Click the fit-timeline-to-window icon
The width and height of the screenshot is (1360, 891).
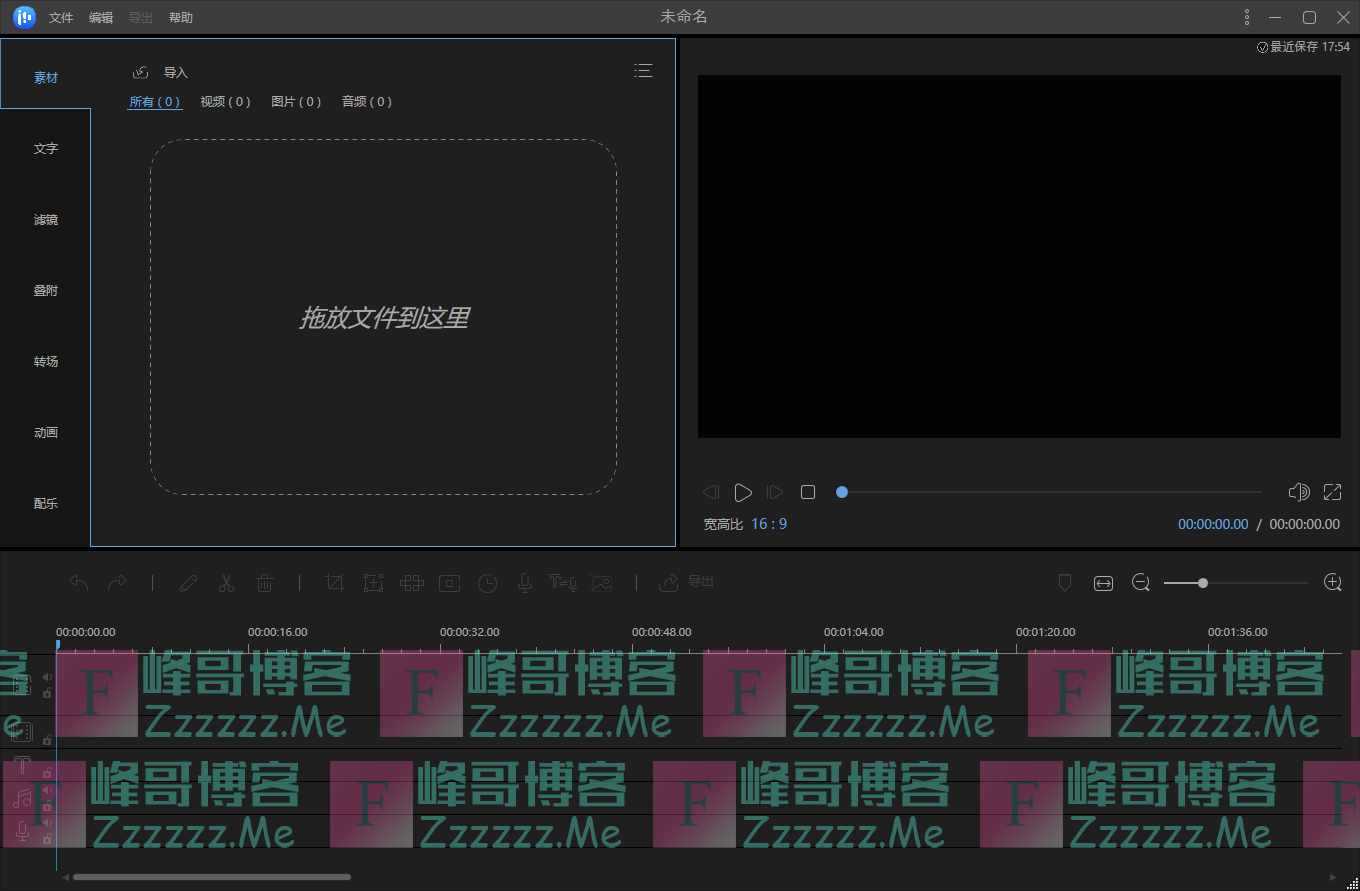pos(1103,583)
